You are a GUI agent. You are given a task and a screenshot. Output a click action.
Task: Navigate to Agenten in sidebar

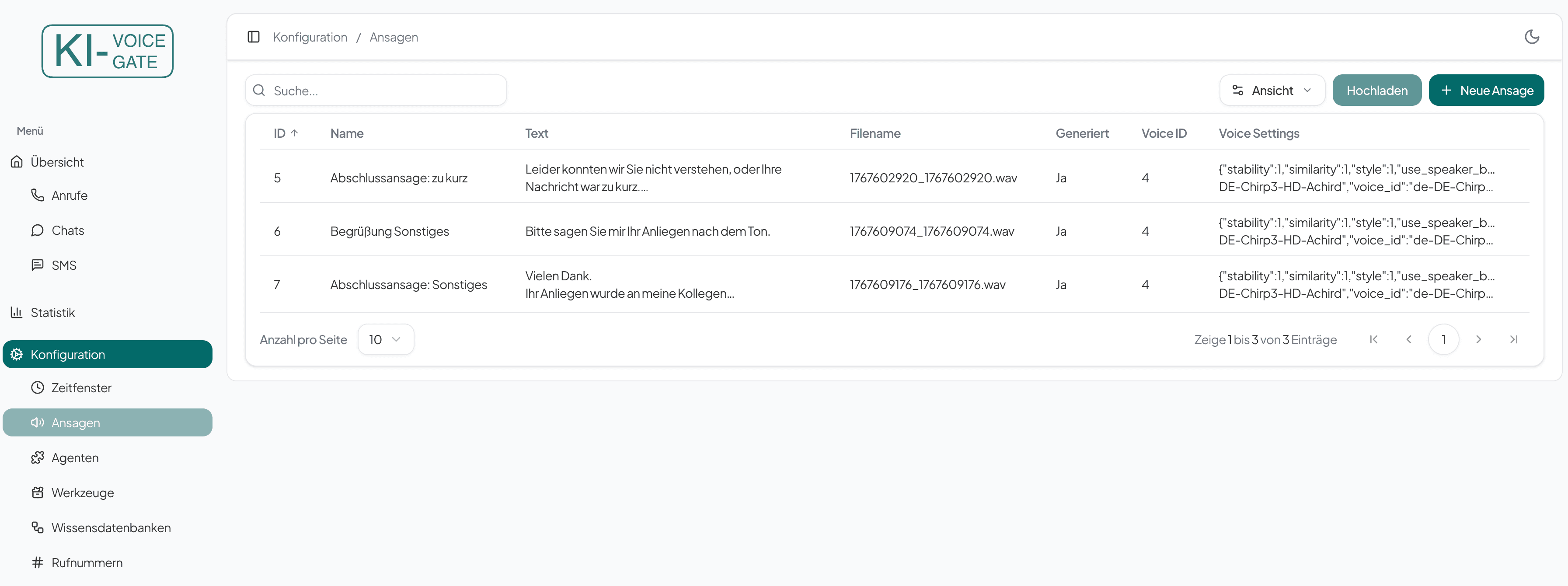(75, 457)
